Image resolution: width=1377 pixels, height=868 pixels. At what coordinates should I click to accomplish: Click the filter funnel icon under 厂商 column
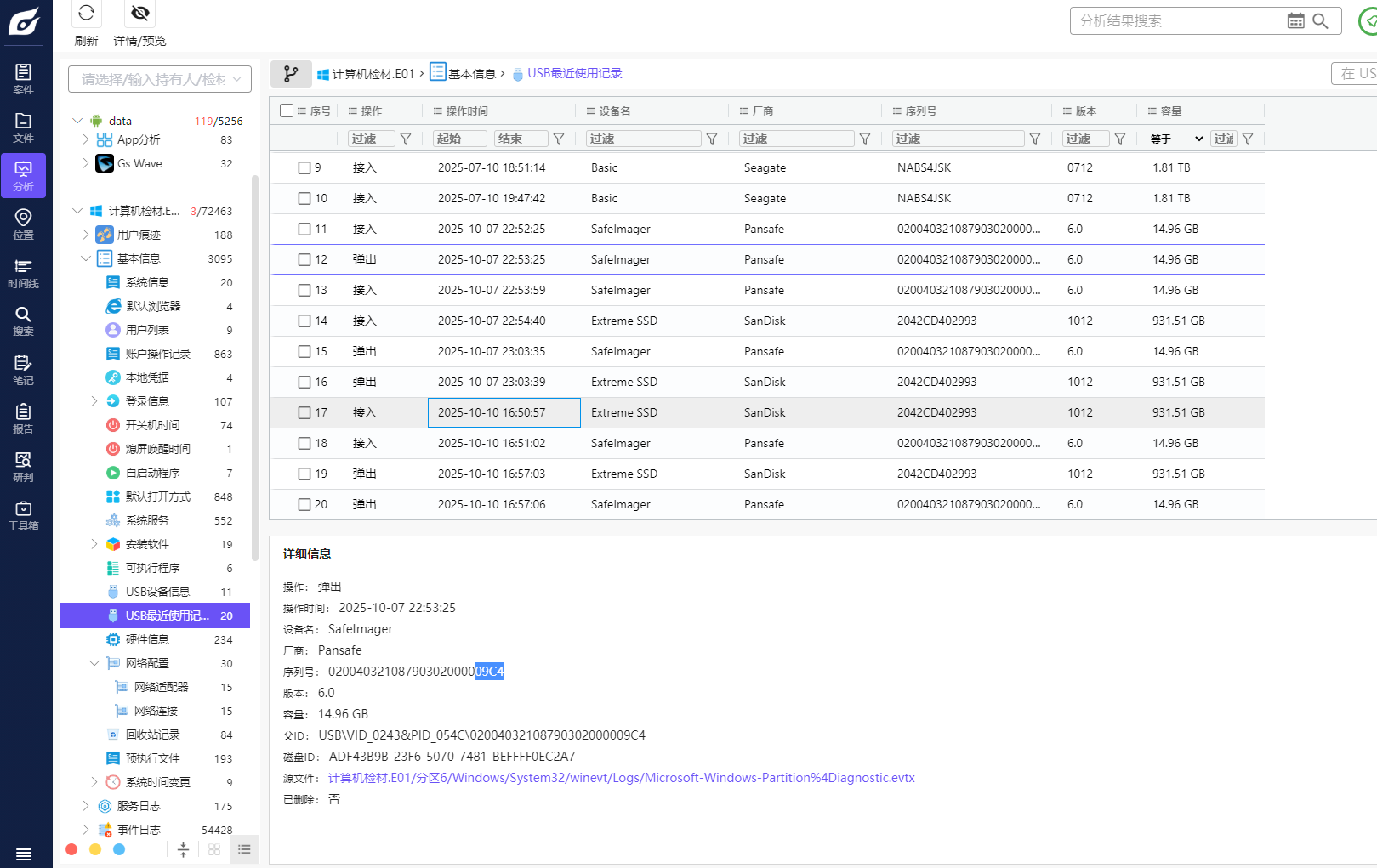tap(865, 139)
